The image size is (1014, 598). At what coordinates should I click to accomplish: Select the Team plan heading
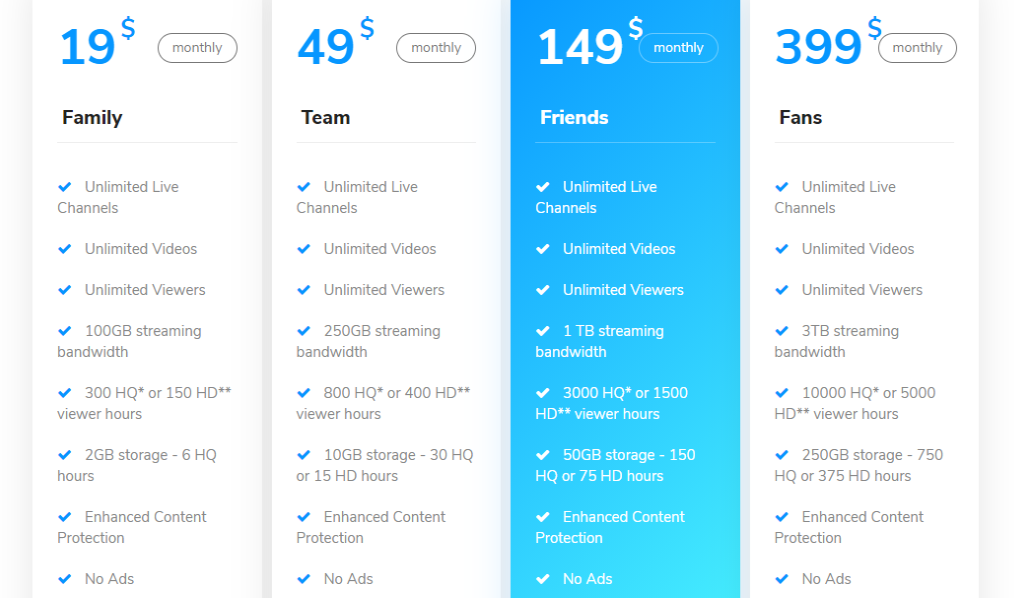(325, 118)
